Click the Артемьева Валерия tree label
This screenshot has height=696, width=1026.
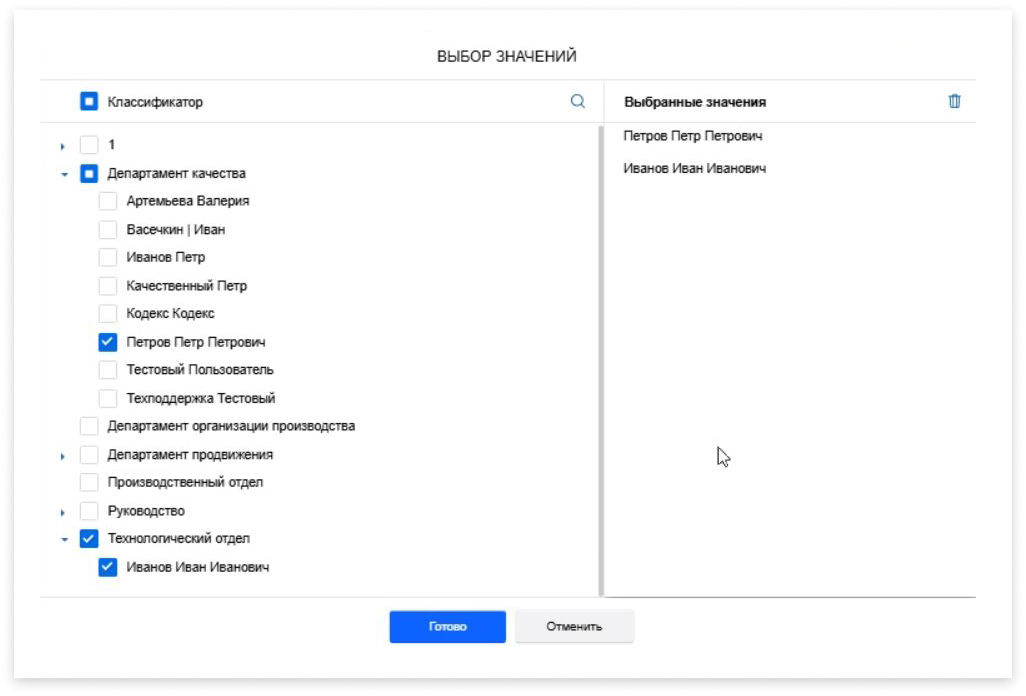point(188,201)
